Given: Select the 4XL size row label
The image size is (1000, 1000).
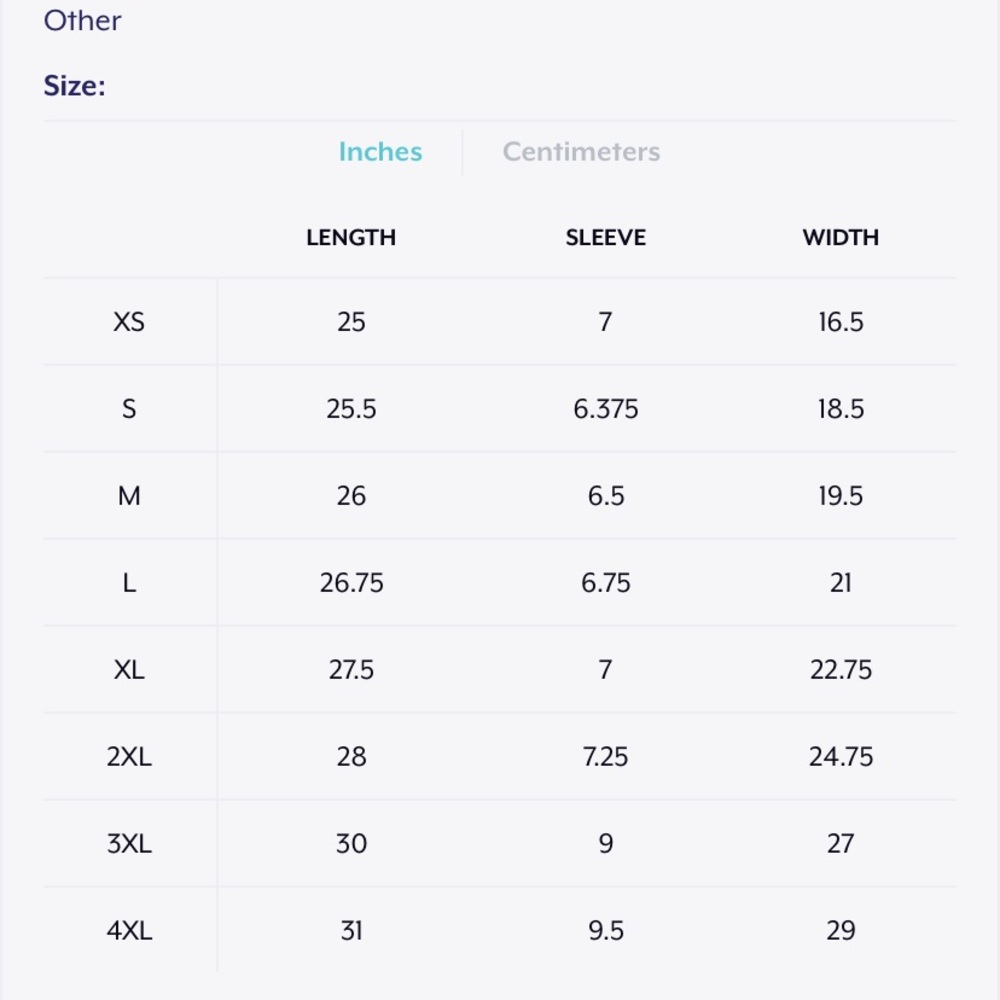Looking at the screenshot, I should (129, 930).
